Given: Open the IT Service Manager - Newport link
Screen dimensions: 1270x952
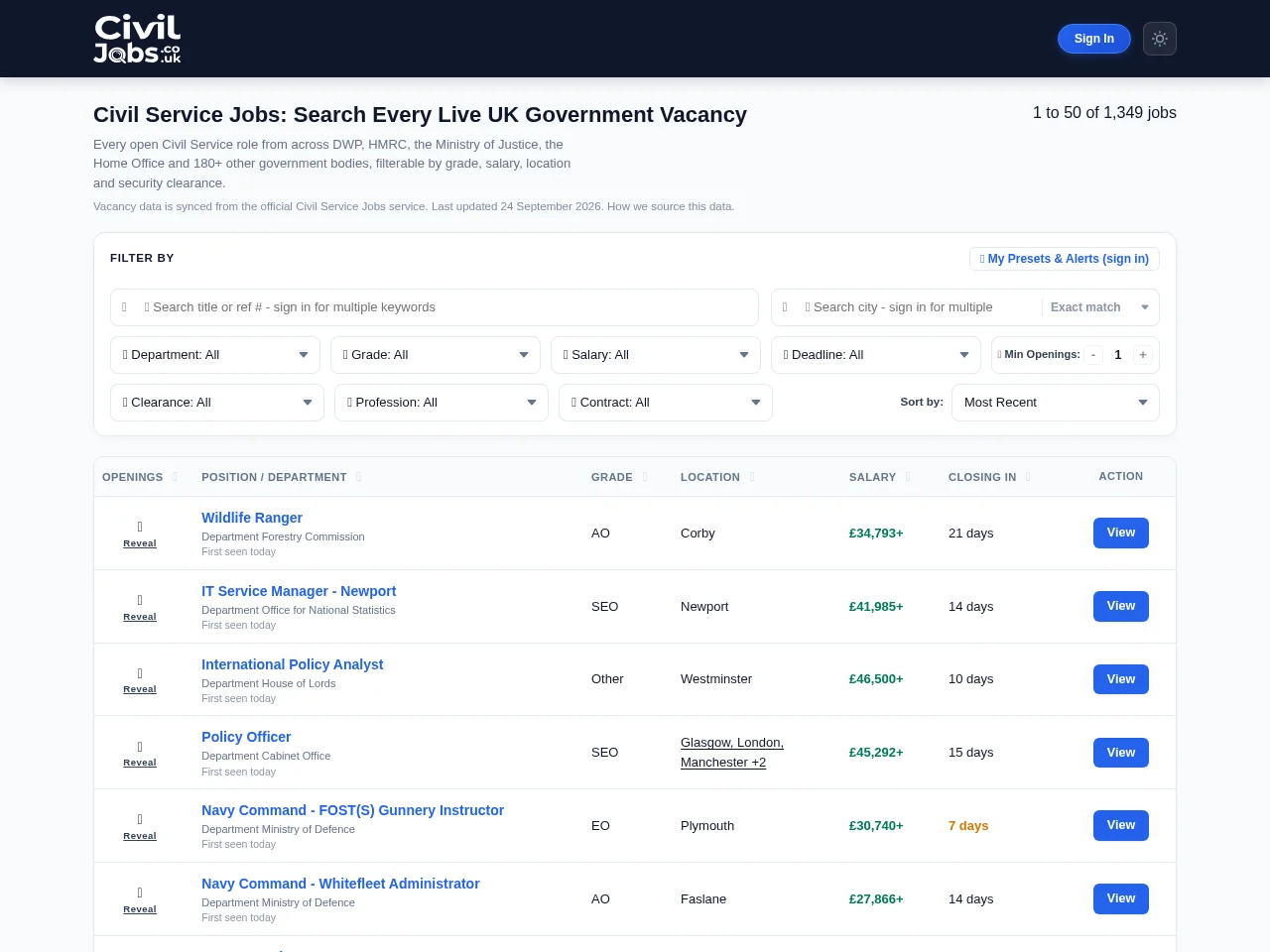Looking at the screenshot, I should pyautogui.click(x=299, y=591).
